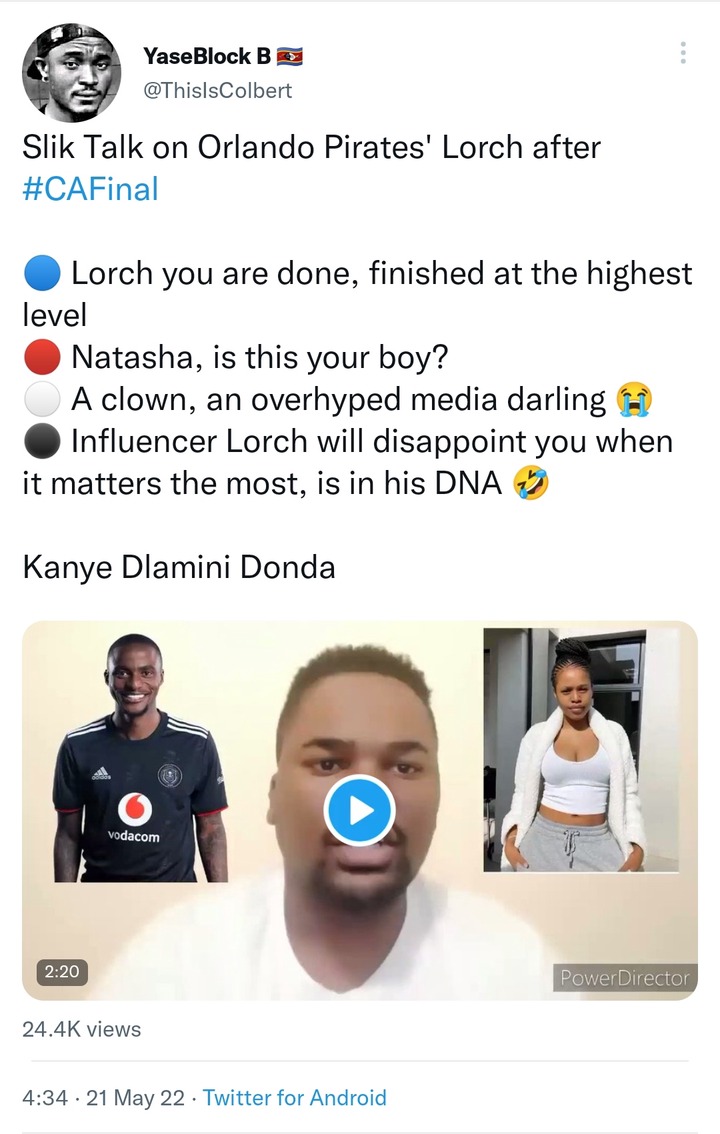The image size is (720, 1134).
Task: Click the PowerDirector watermark on video
Action: coord(625,977)
